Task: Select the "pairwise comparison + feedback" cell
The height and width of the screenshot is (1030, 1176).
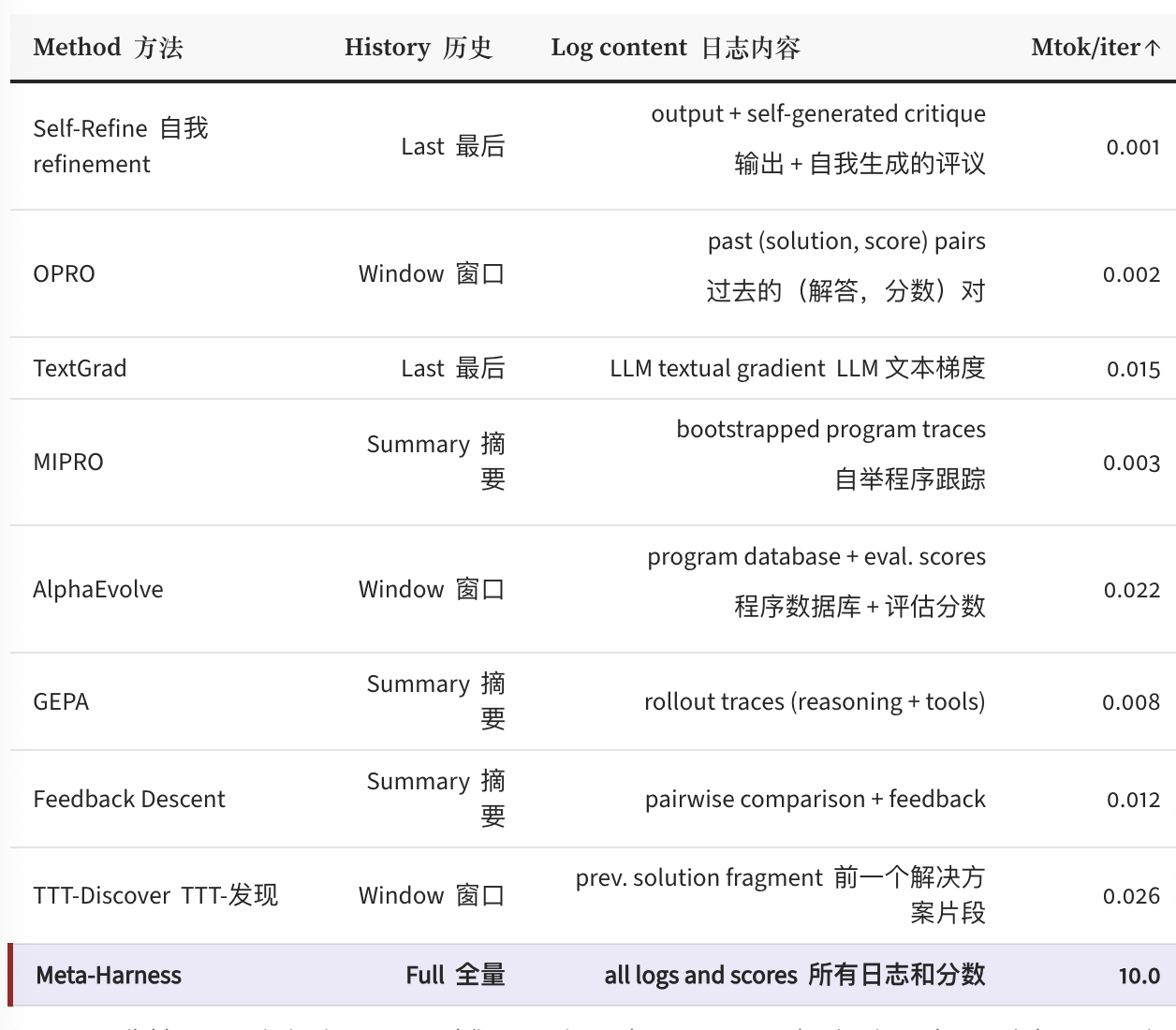Action: 815,799
